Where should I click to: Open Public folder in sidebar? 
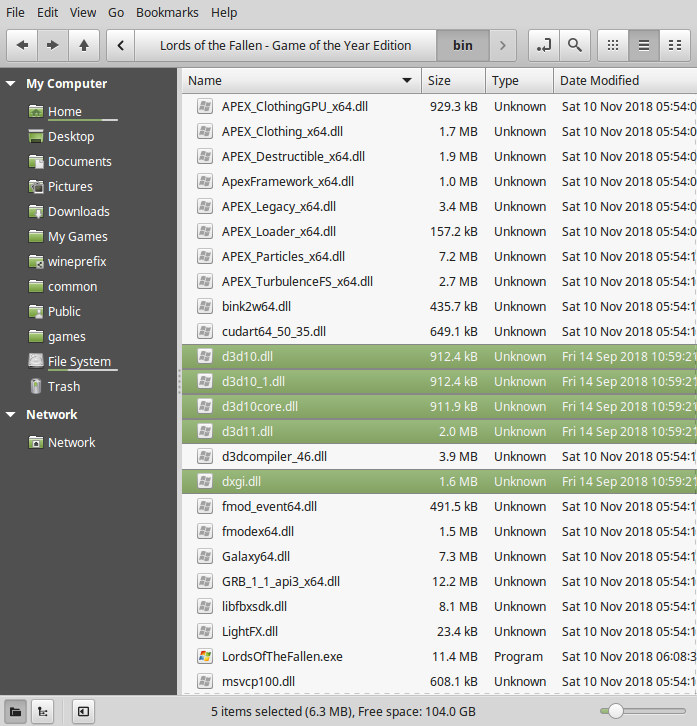pyautogui.click(x=64, y=312)
